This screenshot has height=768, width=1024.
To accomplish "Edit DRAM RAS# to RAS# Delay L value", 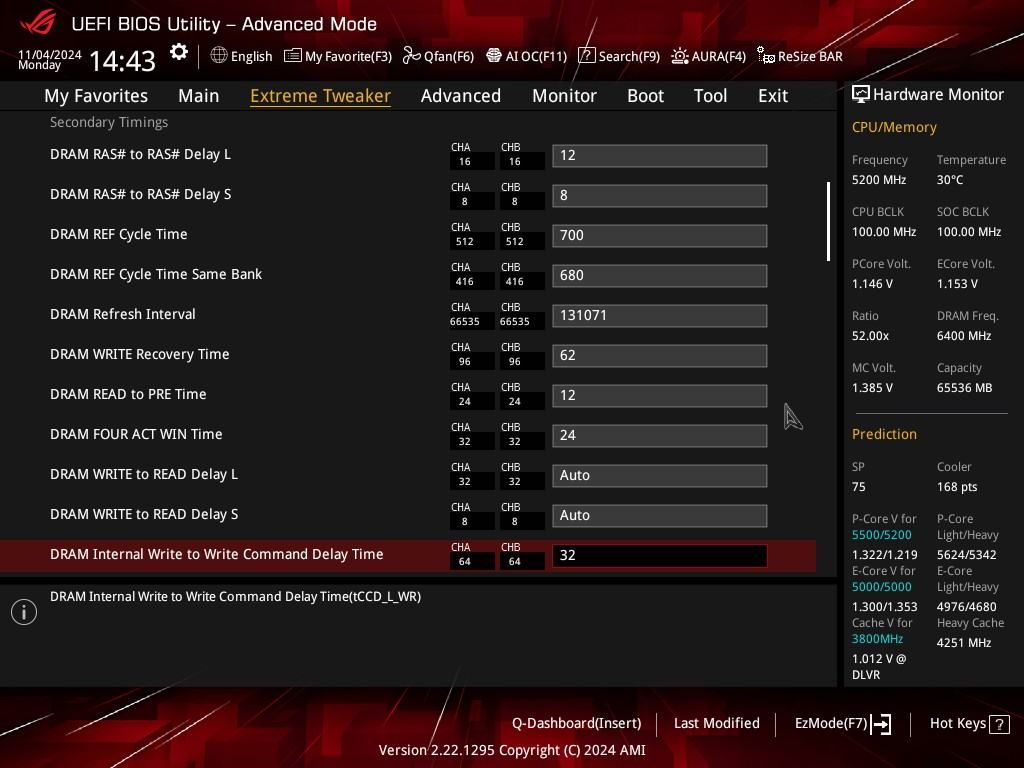I will [660, 155].
